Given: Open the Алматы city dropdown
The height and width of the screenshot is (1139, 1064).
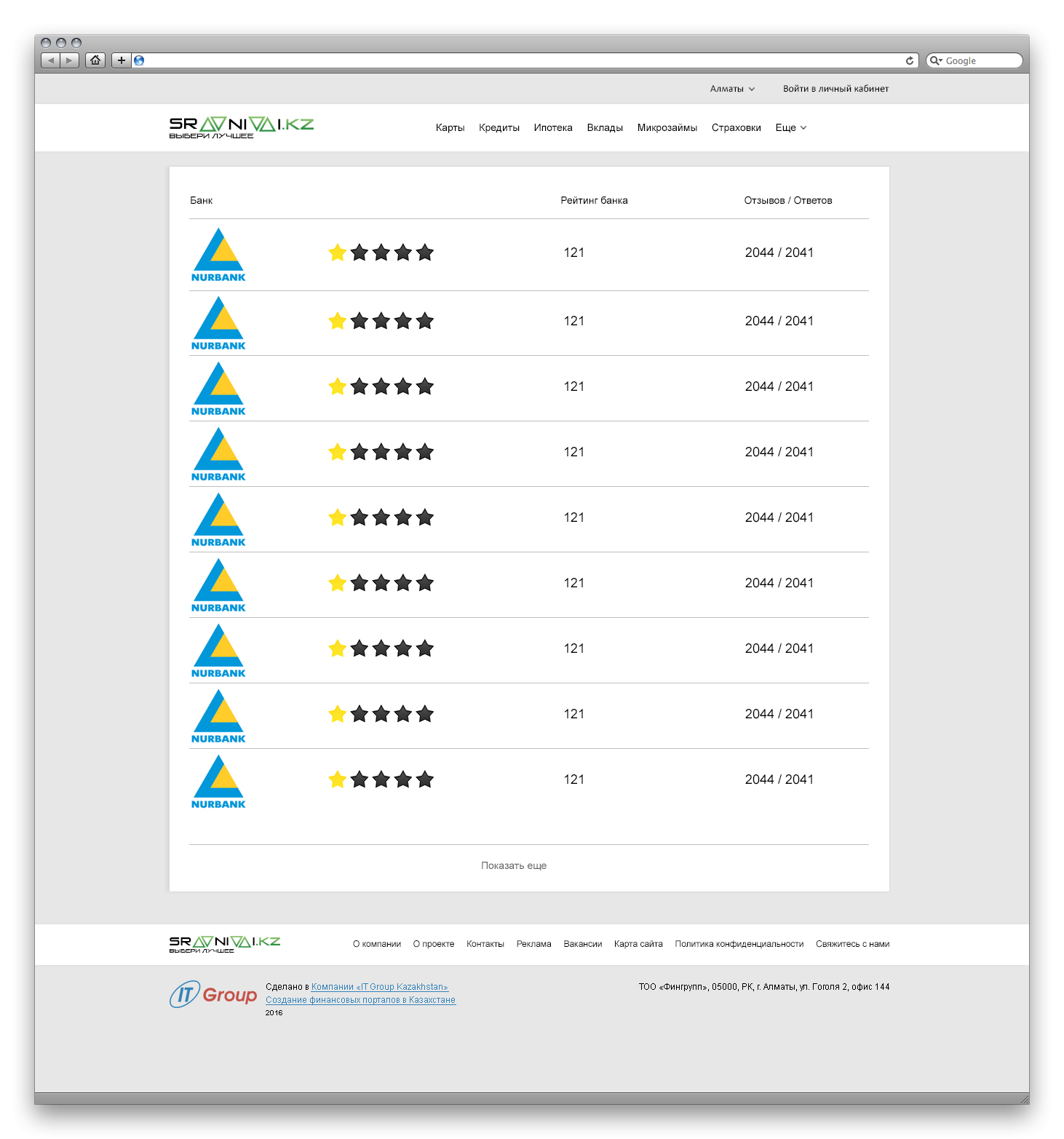Looking at the screenshot, I should click(733, 89).
